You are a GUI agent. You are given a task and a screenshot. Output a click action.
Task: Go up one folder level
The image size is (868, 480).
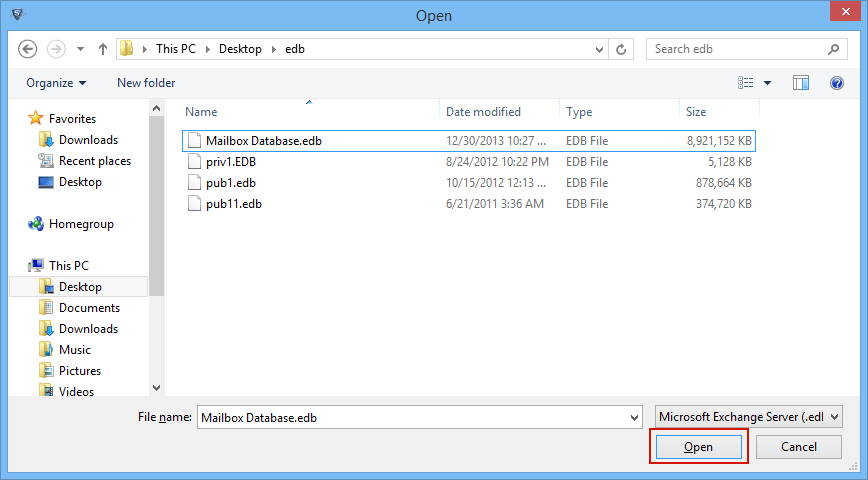point(102,49)
